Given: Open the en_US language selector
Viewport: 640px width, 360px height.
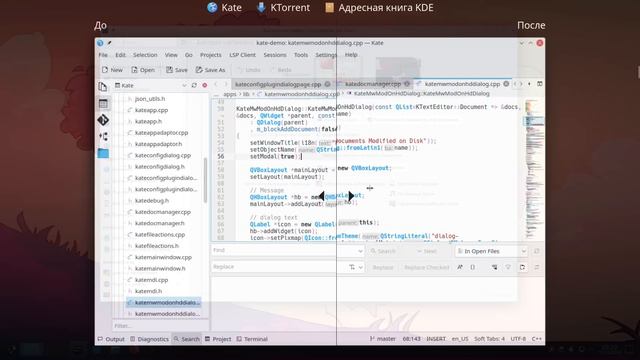Looking at the screenshot, I should point(460,339).
